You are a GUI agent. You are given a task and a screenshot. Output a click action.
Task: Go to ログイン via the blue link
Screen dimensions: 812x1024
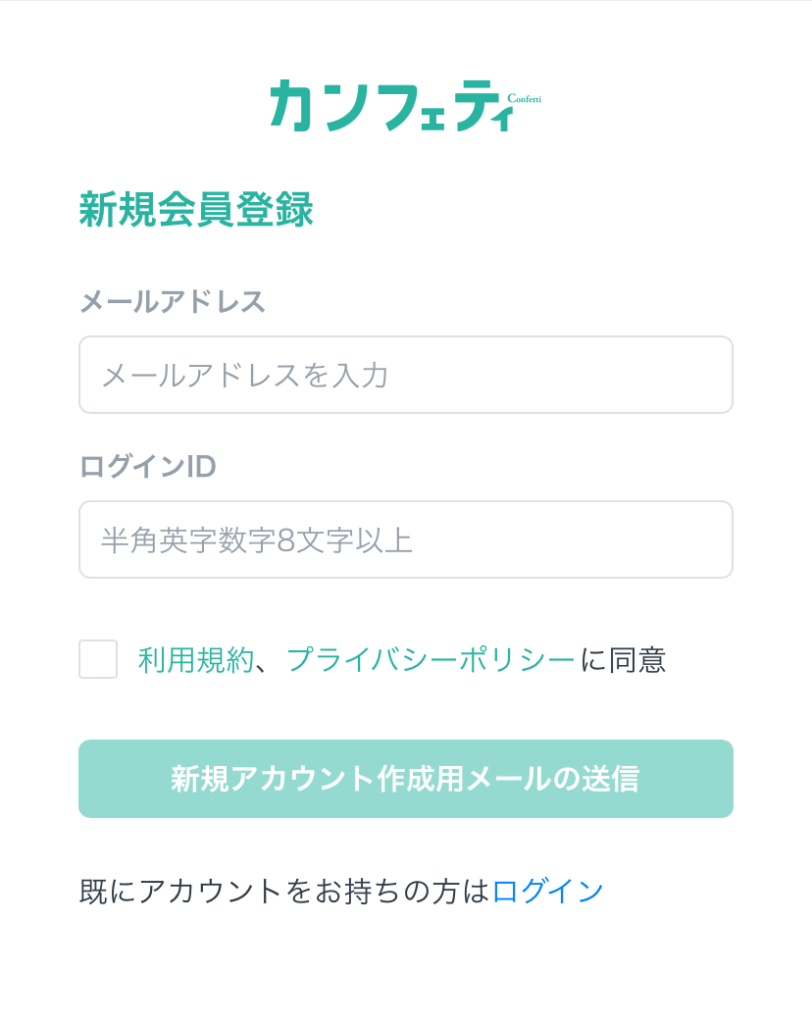pyautogui.click(x=548, y=891)
